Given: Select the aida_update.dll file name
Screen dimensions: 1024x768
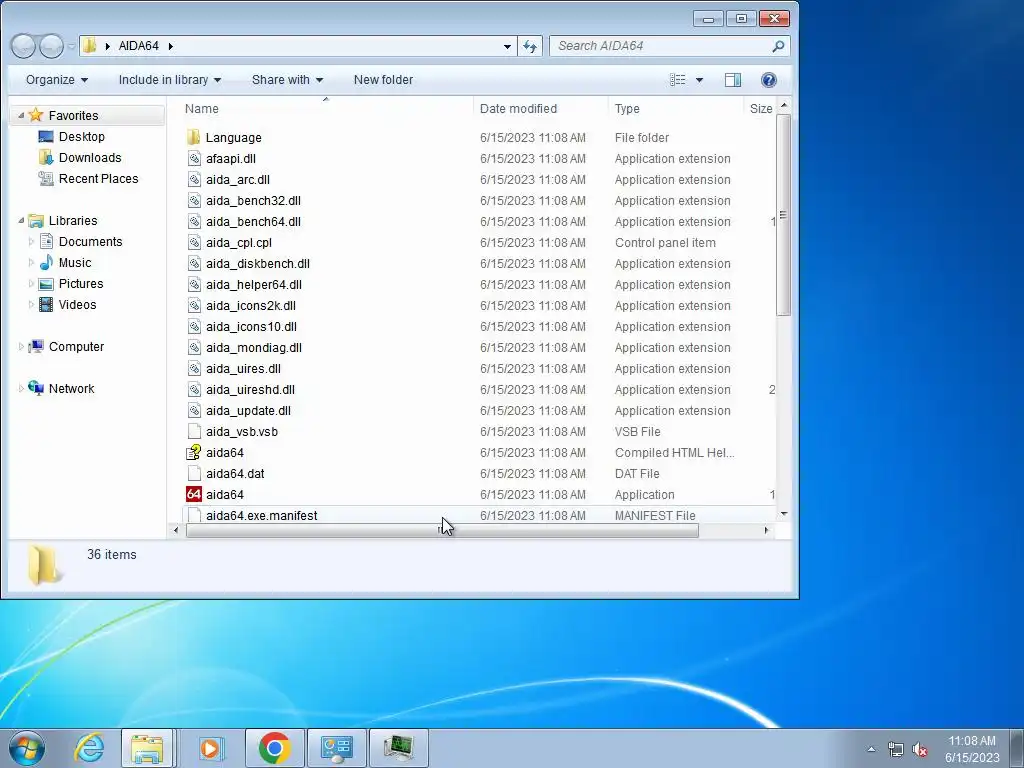Looking at the screenshot, I should coord(248,410).
